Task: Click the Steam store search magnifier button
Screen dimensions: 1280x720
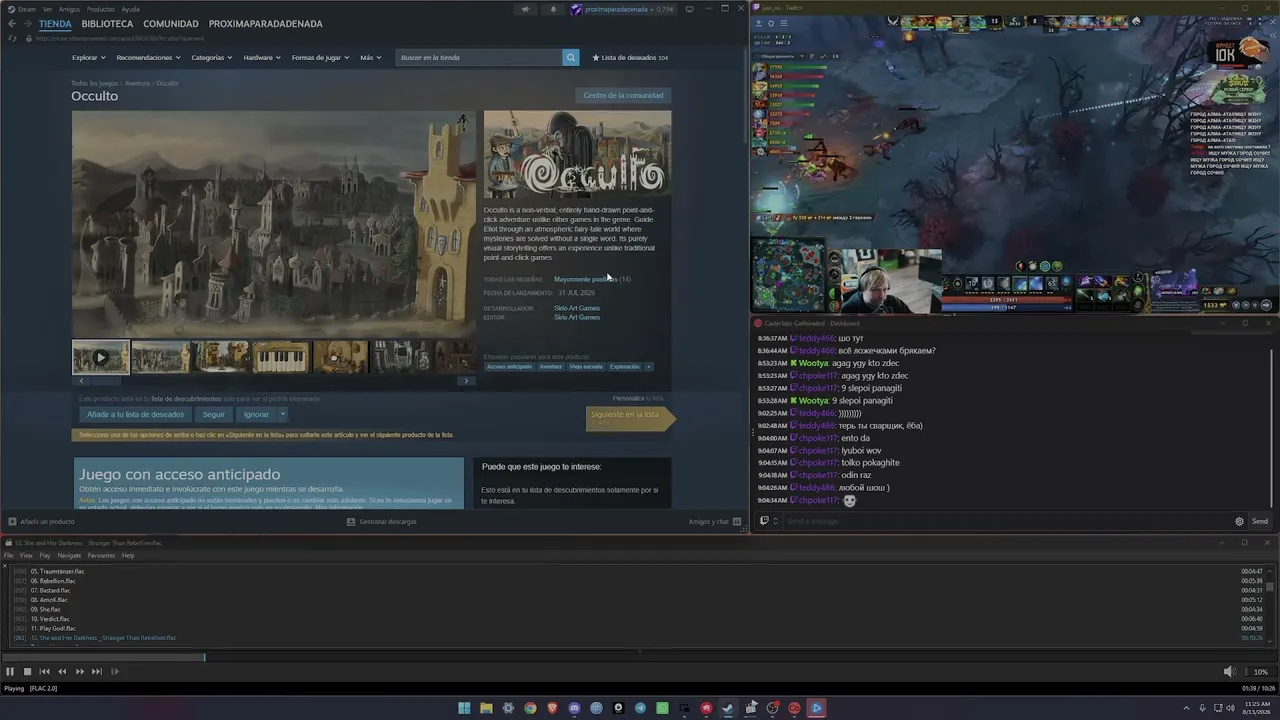Action: pos(571,57)
